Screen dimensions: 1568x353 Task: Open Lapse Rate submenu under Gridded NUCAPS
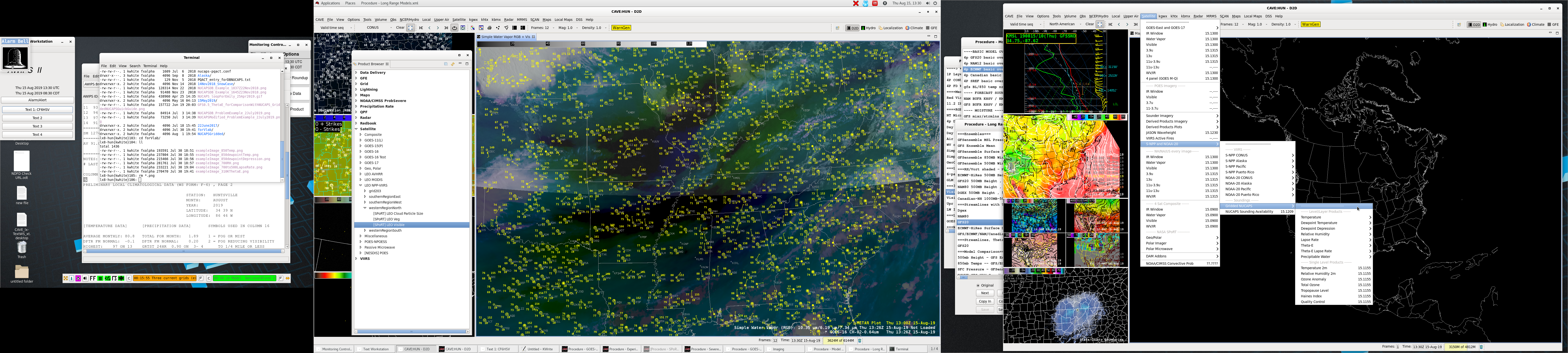[x=1334, y=240]
